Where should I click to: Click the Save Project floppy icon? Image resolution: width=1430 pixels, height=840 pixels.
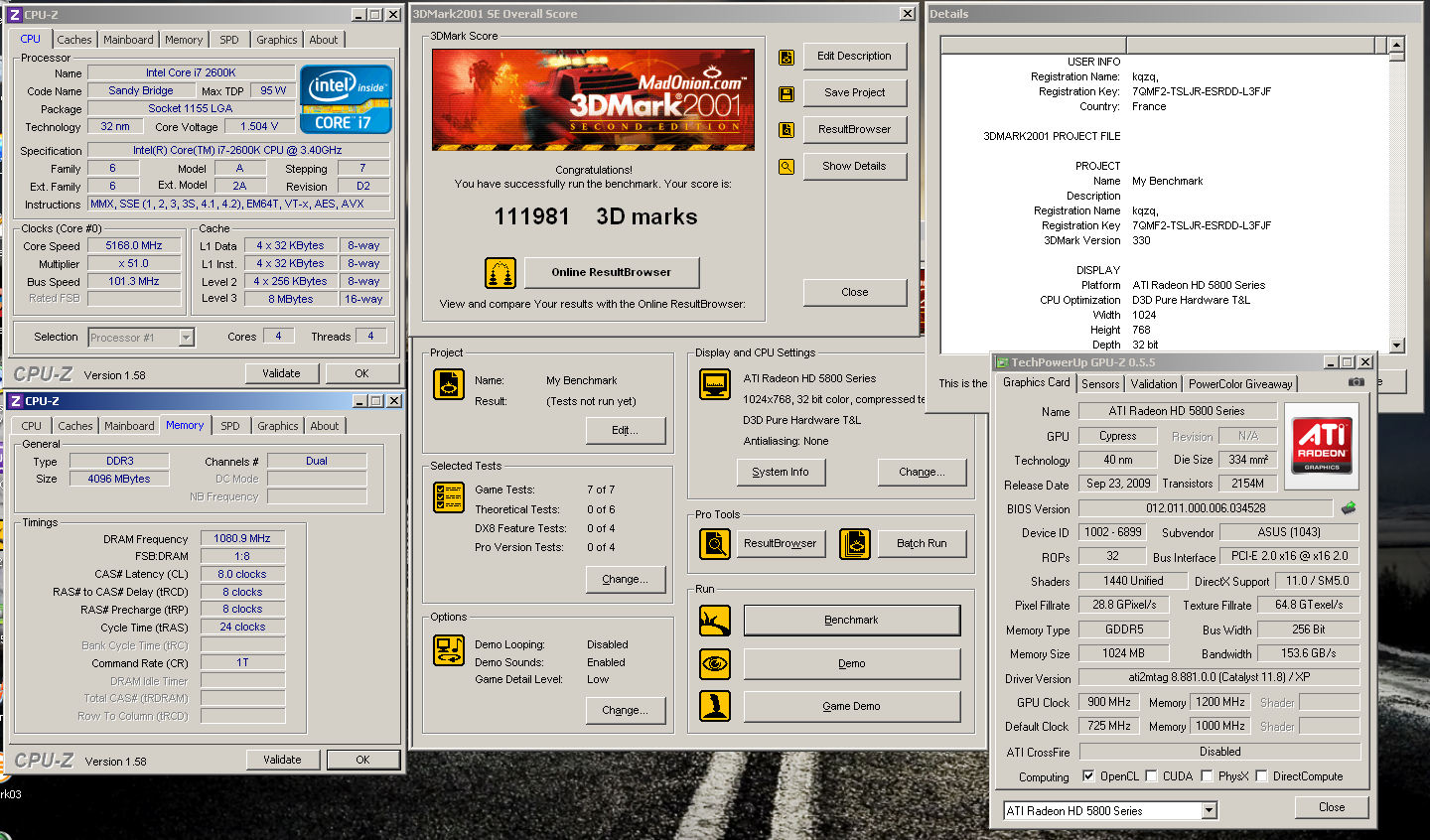click(786, 94)
